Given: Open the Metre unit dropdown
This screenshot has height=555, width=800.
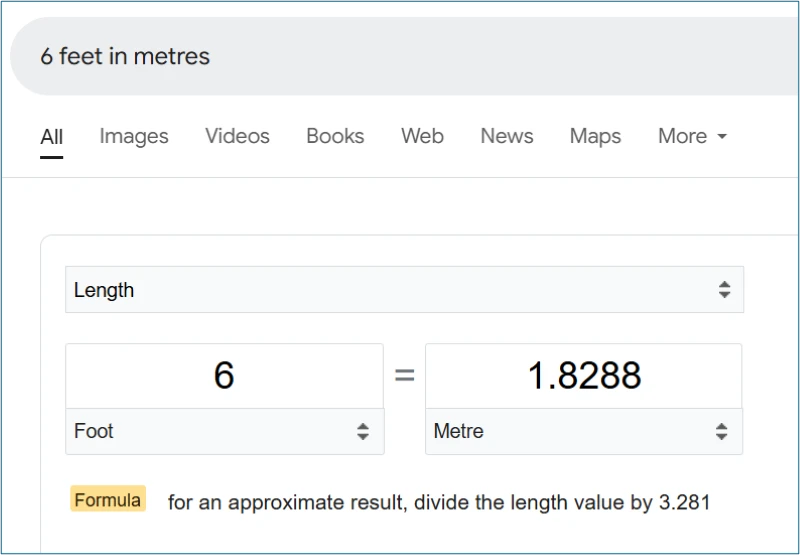Looking at the screenshot, I should click(584, 432).
